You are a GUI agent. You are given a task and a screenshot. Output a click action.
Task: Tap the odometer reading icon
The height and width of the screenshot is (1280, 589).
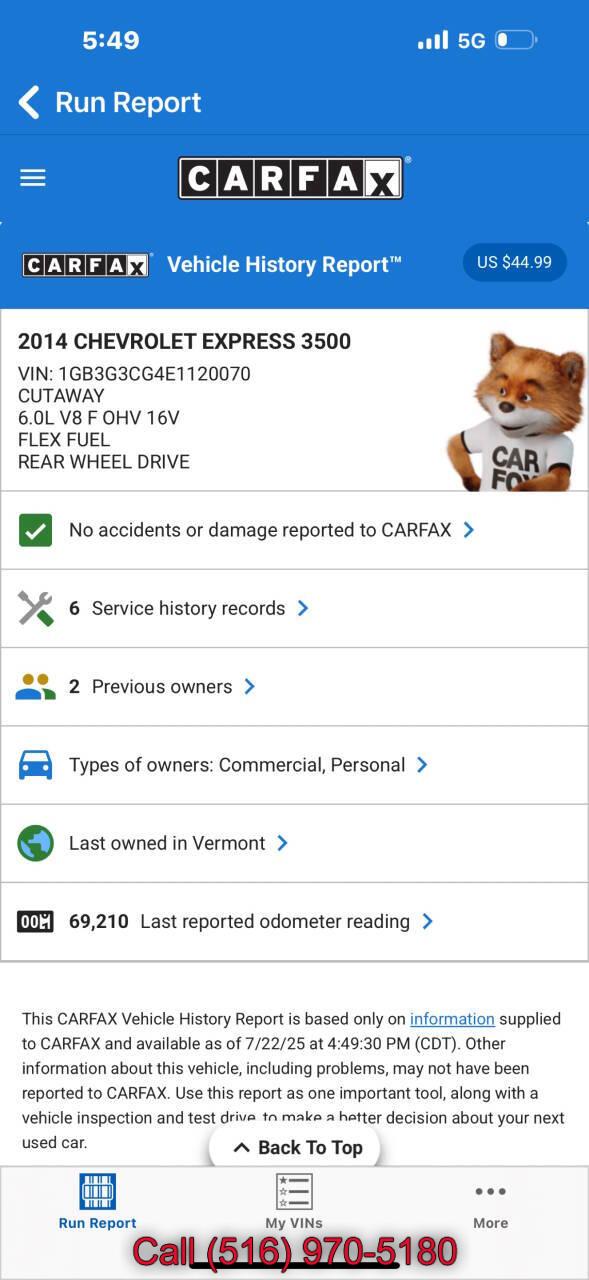click(x=35, y=921)
